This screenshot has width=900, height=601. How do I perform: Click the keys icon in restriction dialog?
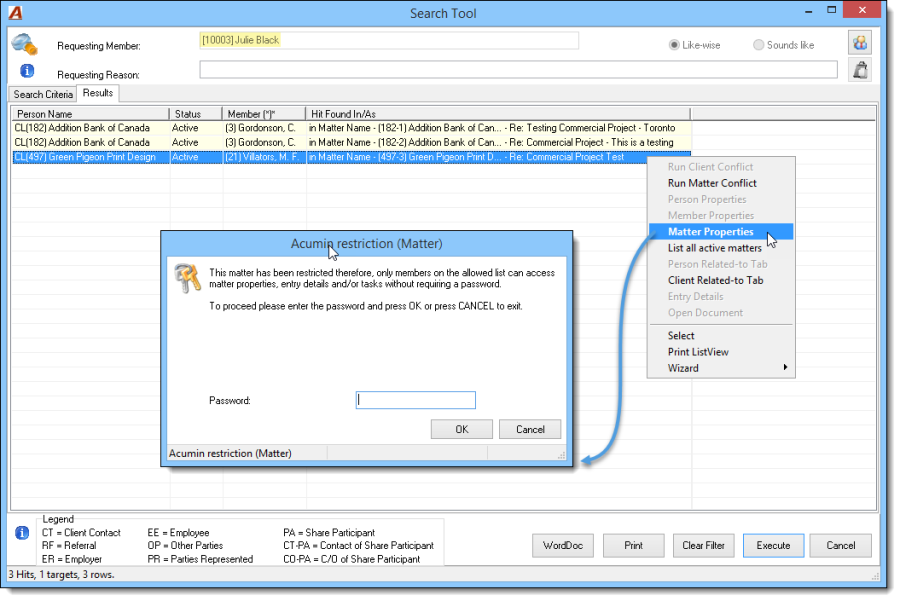(188, 278)
